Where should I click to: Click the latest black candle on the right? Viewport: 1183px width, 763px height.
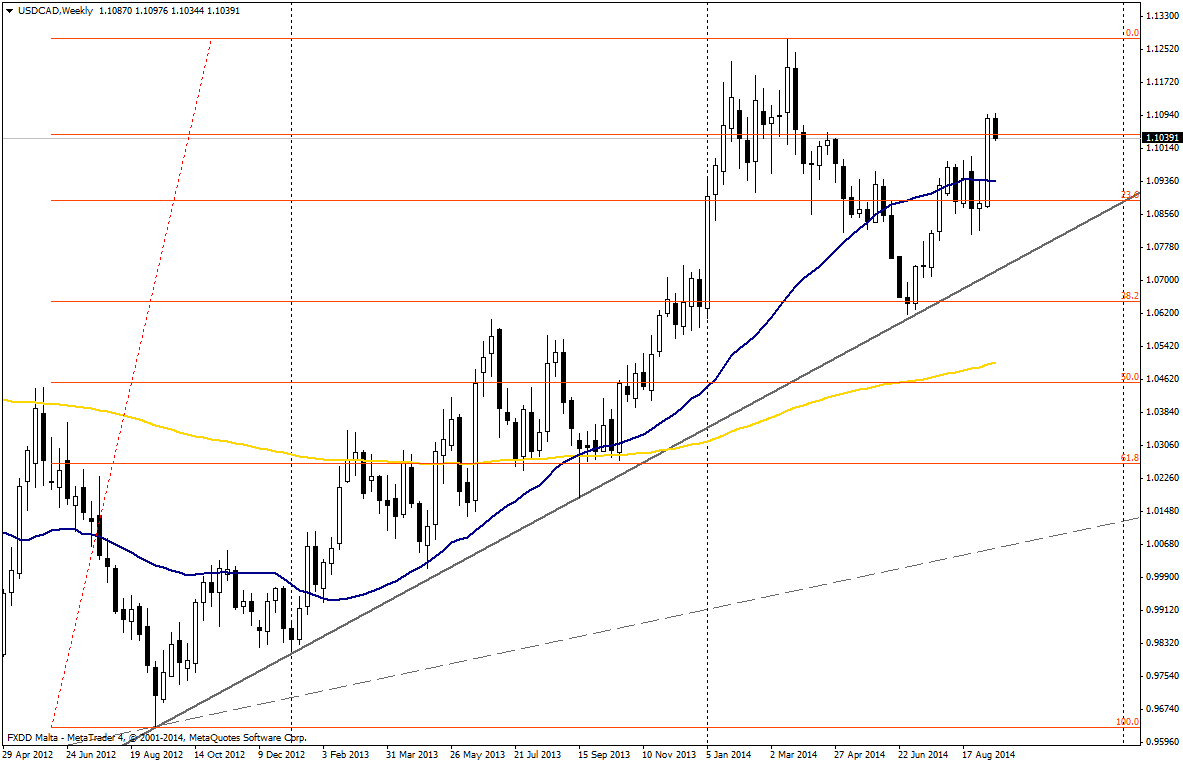(996, 127)
